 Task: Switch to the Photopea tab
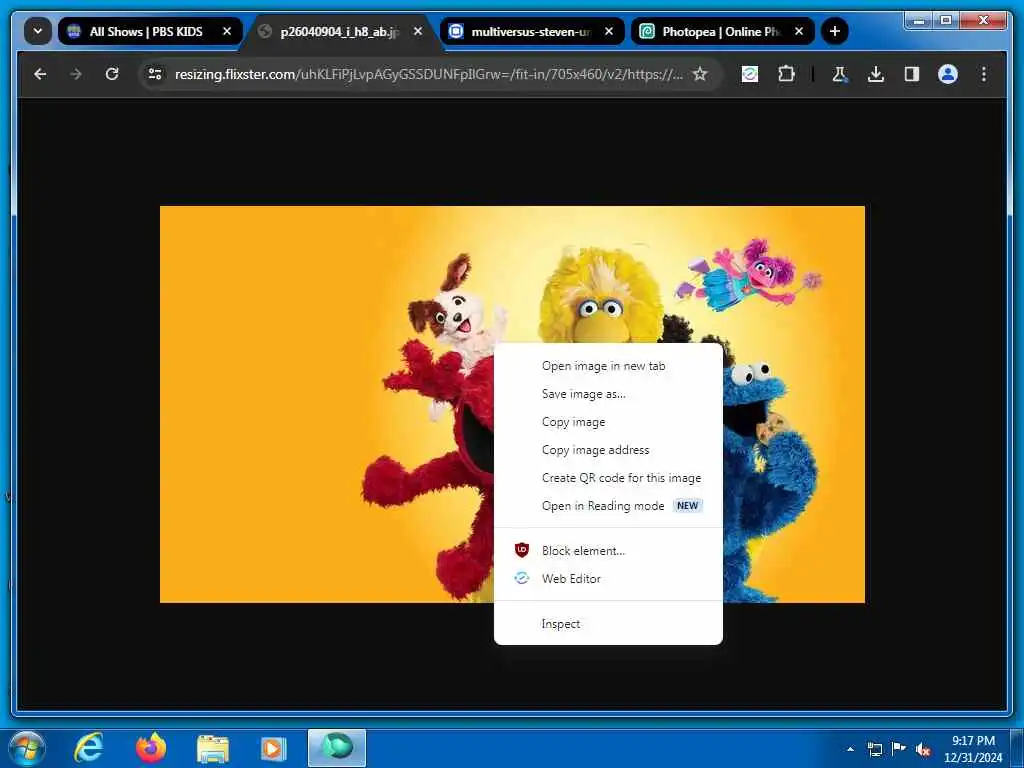[x=720, y=31]
